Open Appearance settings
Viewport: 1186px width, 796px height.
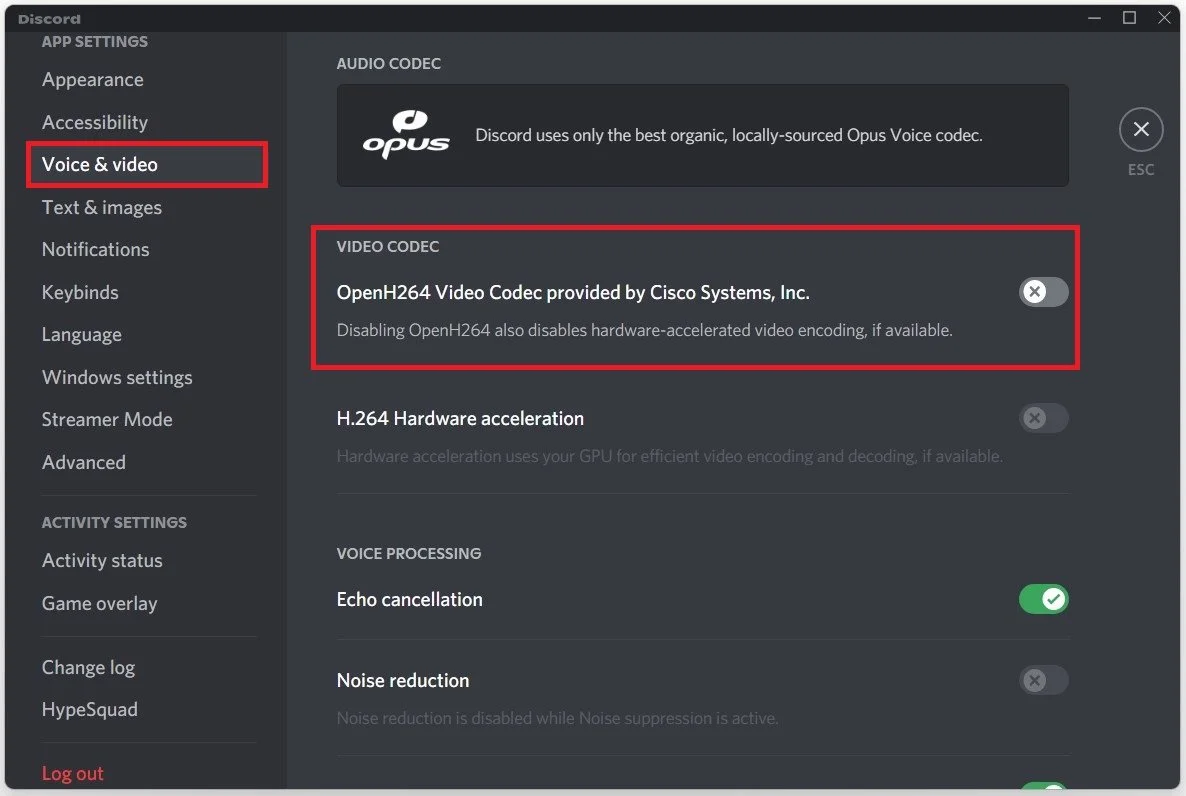point(92,79)
